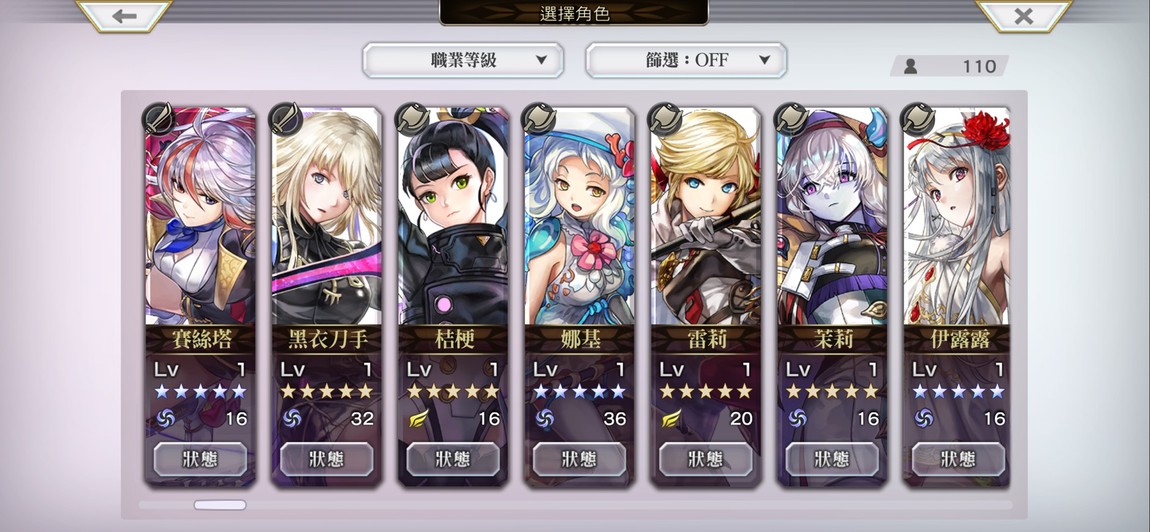Click the wing element icon on 桔梗's card
Screen dimensions: 1150x532
click(x=418, y=418)
